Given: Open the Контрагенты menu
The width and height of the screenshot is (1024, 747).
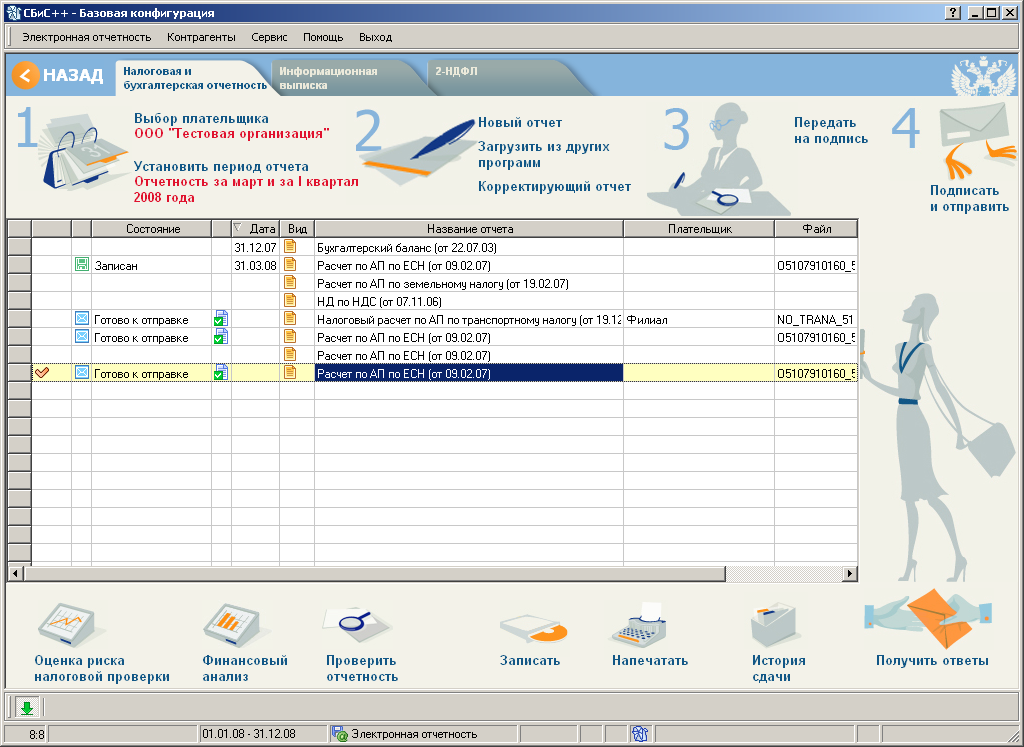Looking at the screenshot, I should click(x=201, y=37).
